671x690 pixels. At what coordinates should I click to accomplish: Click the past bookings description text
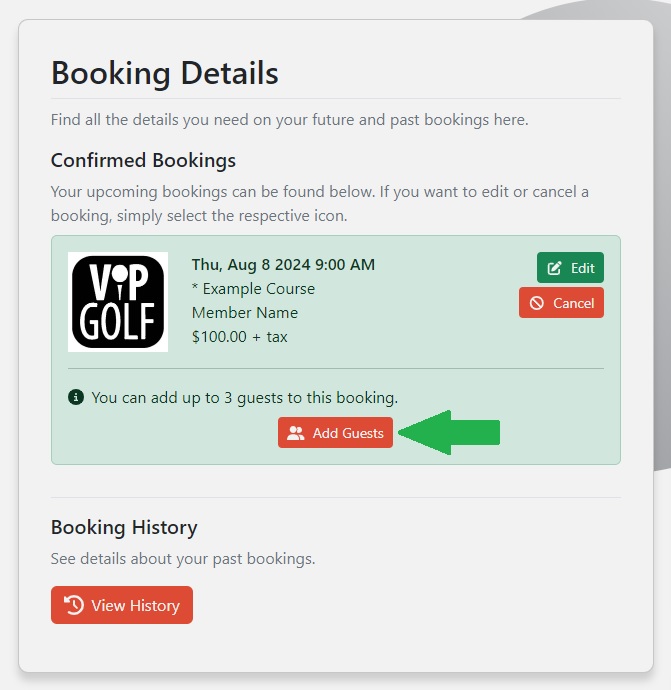point(183,558)
